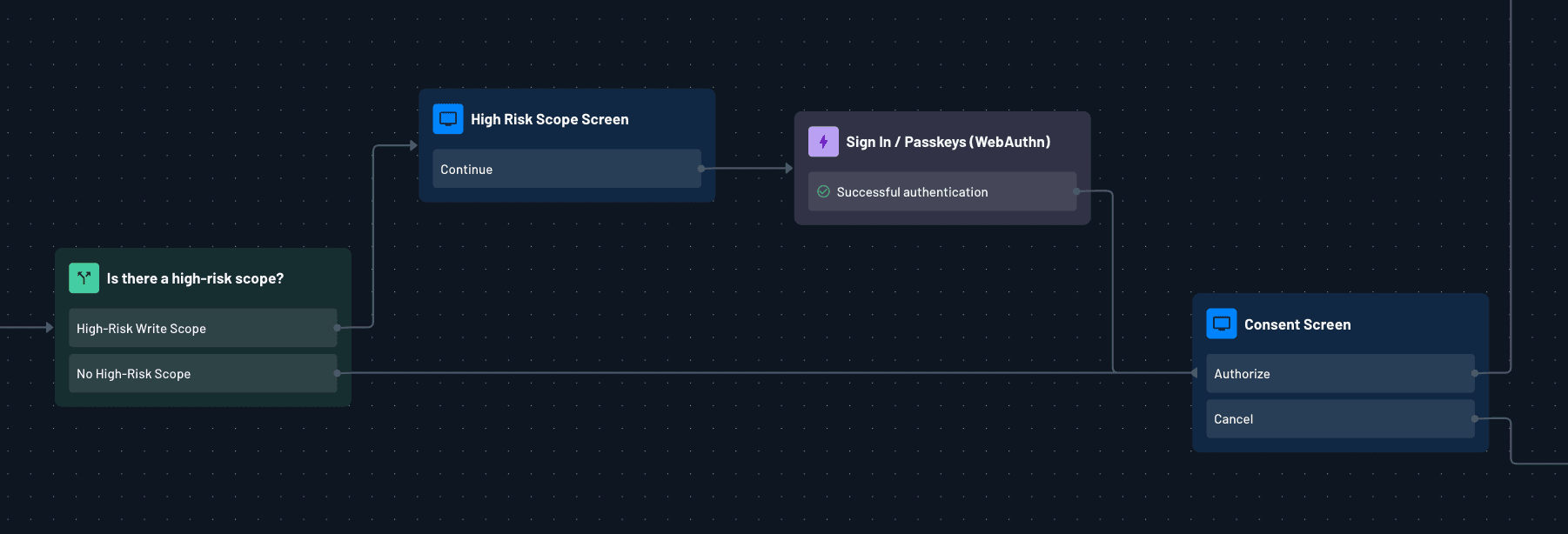
Task: Select the "Is there a high-risk scope?" node title
Action: coord(195,279)
